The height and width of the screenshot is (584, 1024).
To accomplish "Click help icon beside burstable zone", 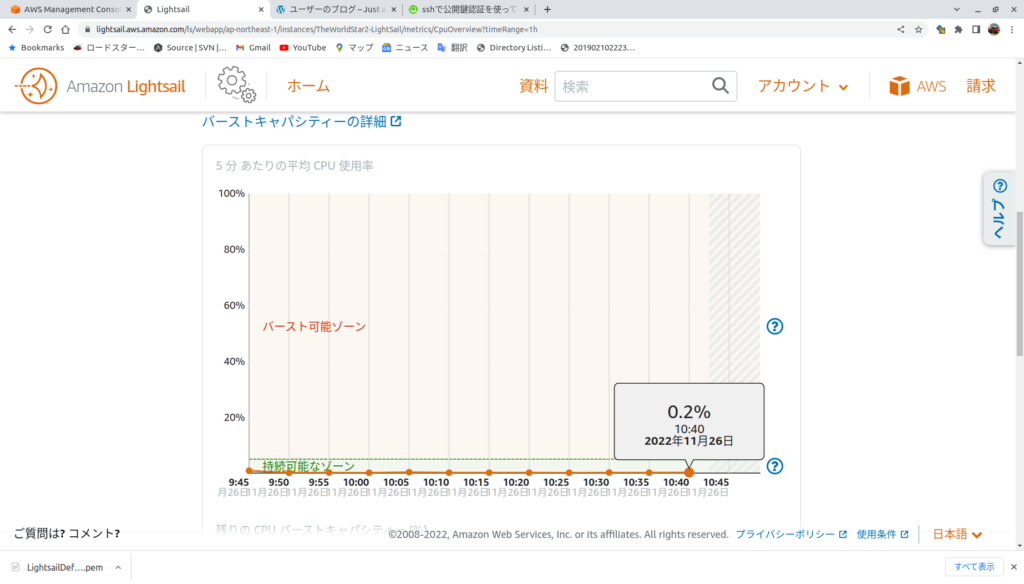I will 775,327.
